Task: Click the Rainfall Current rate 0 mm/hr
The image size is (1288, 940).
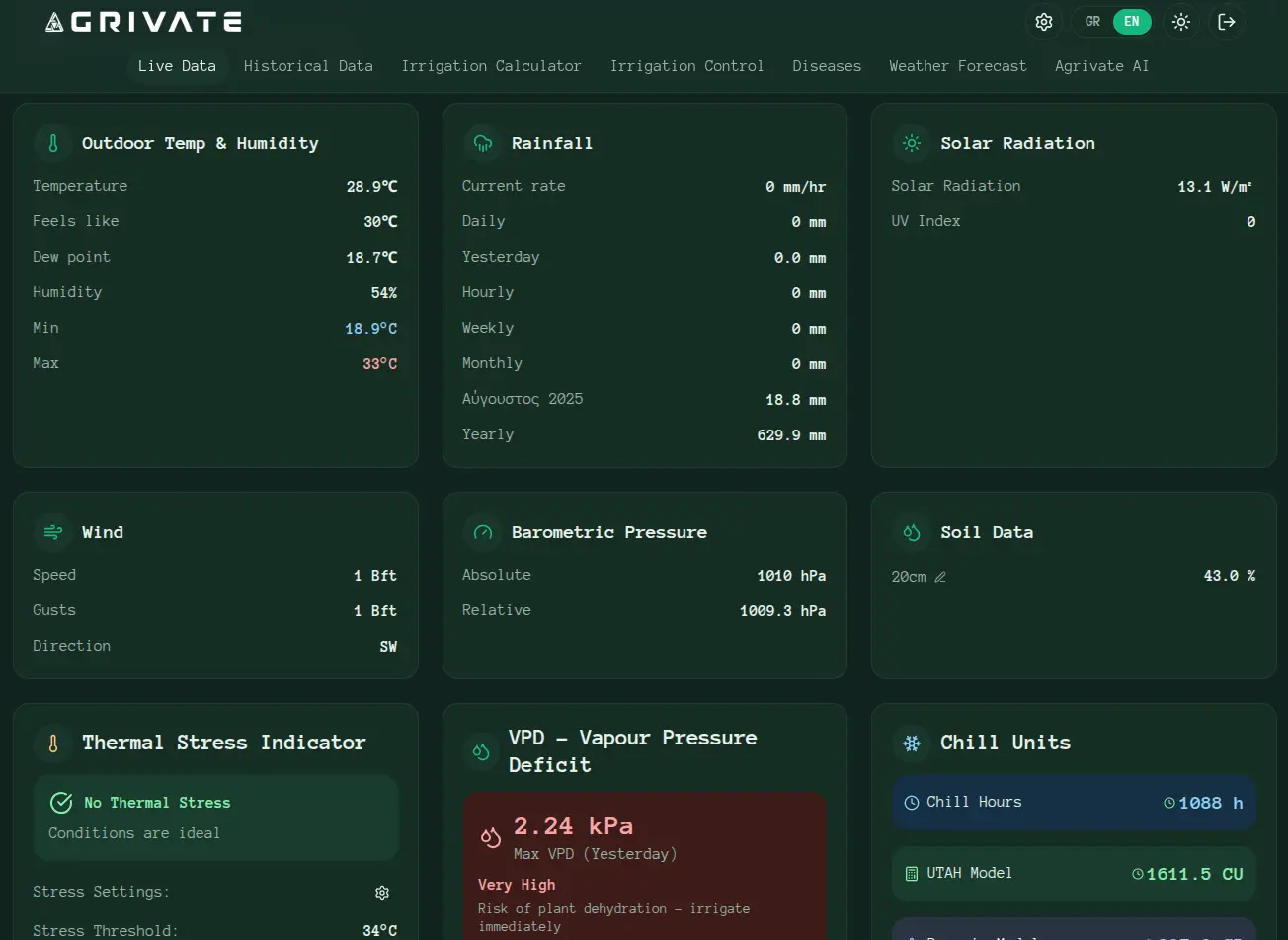Action: pyautogui.click(x=796, y=187)
